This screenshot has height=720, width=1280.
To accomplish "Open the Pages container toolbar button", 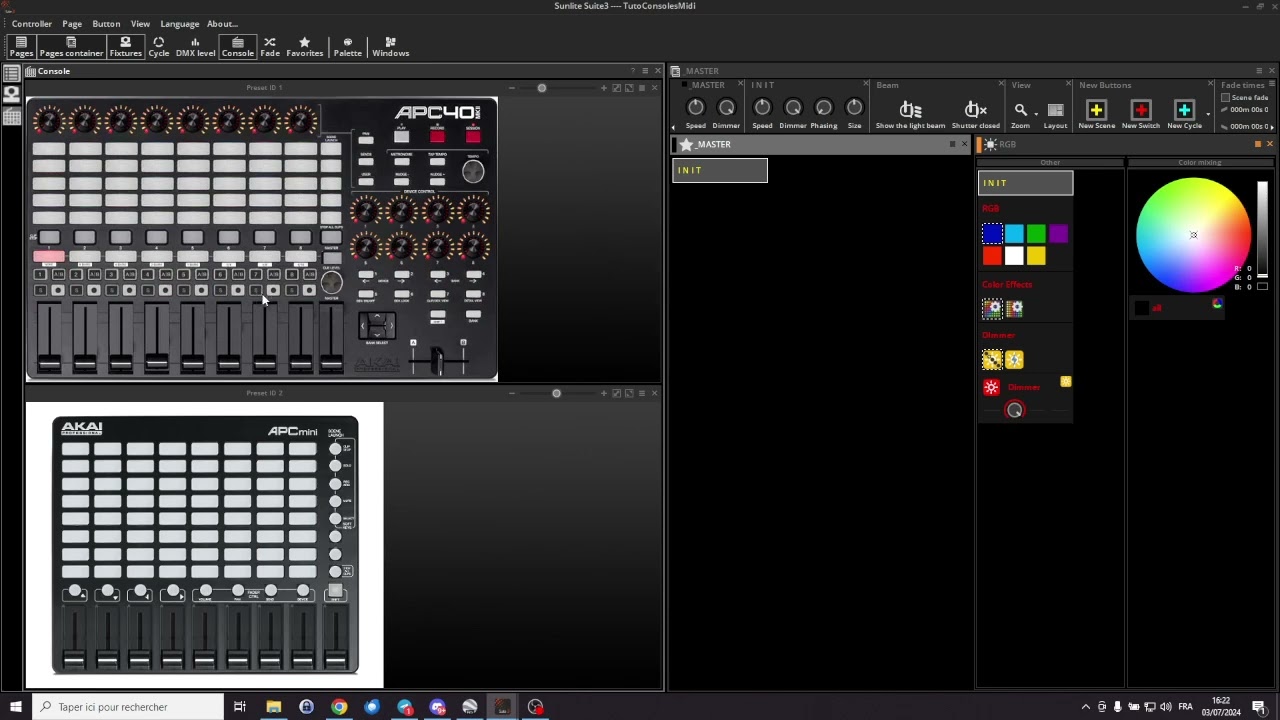I will point(71,46).
